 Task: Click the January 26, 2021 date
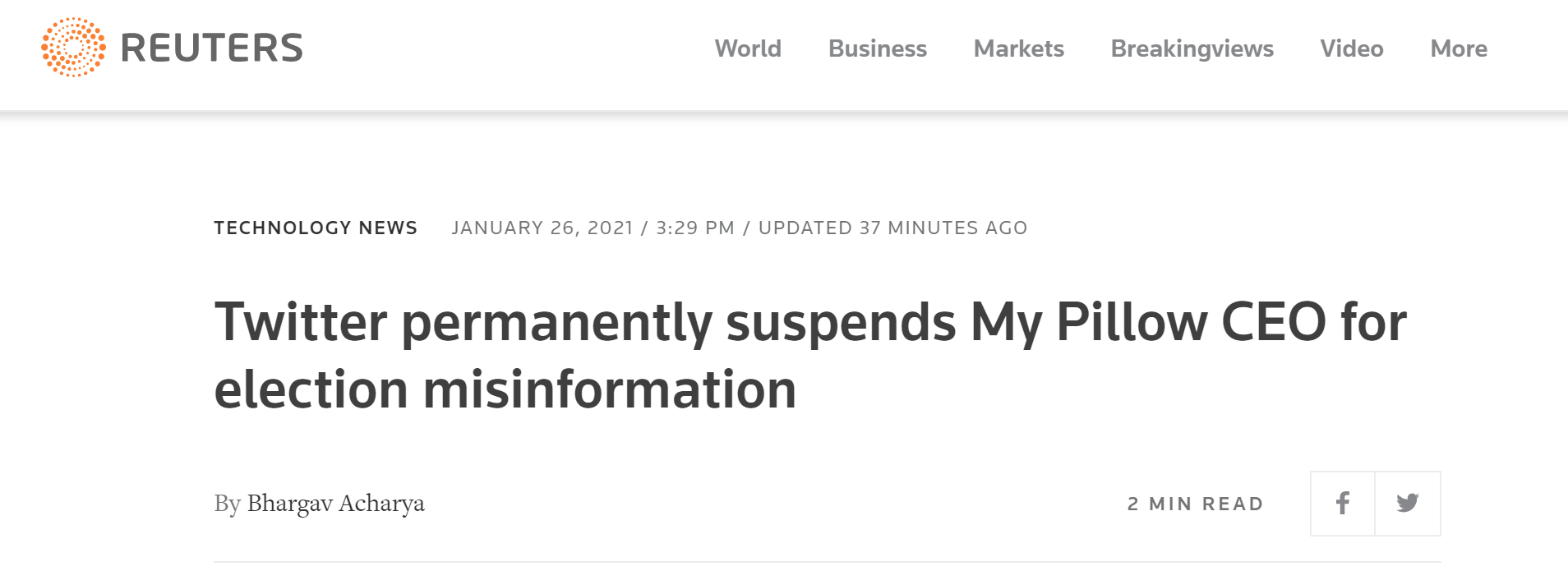pos(542,228)
